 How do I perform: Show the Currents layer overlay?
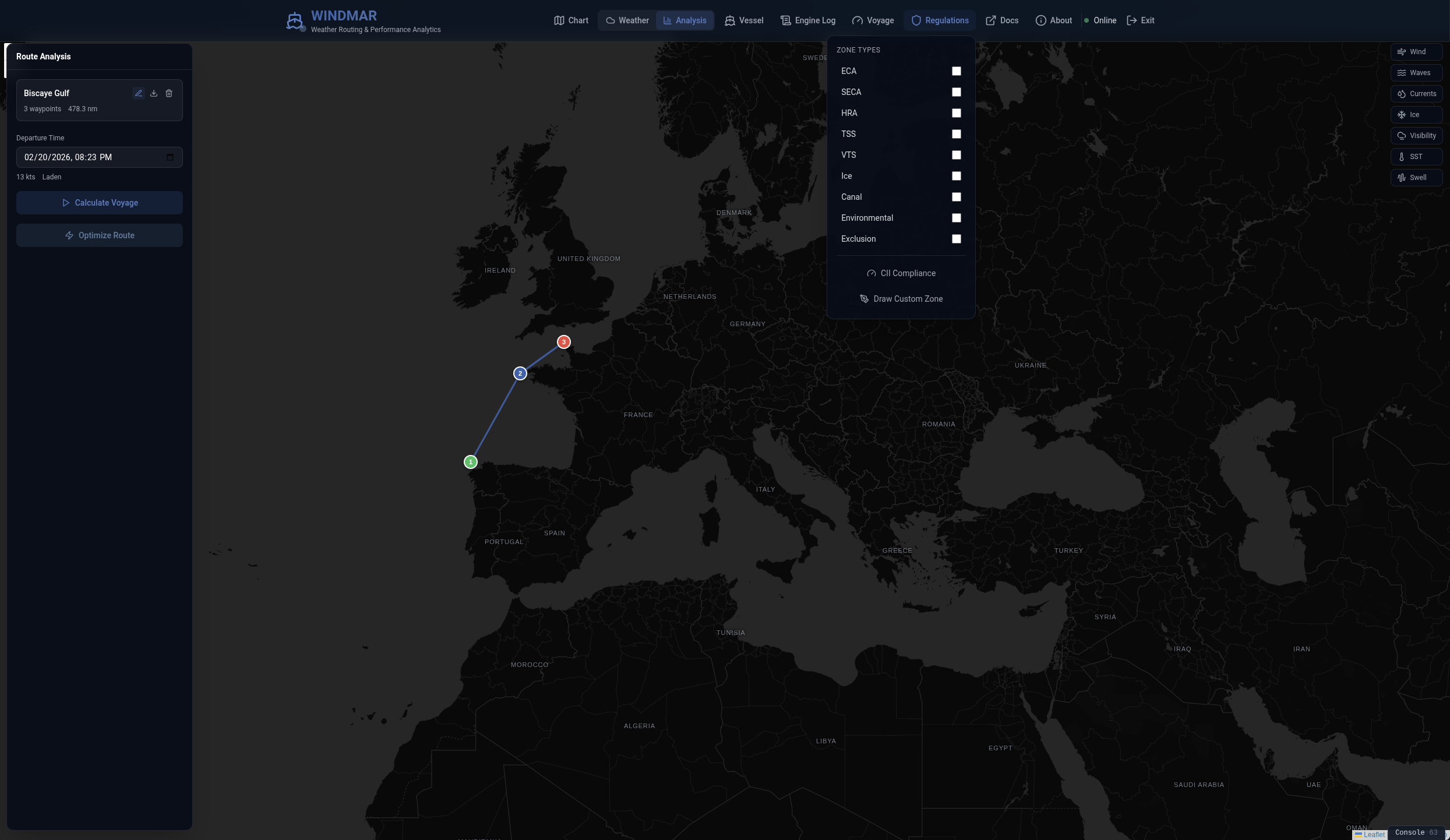(x=1416, y=94)
